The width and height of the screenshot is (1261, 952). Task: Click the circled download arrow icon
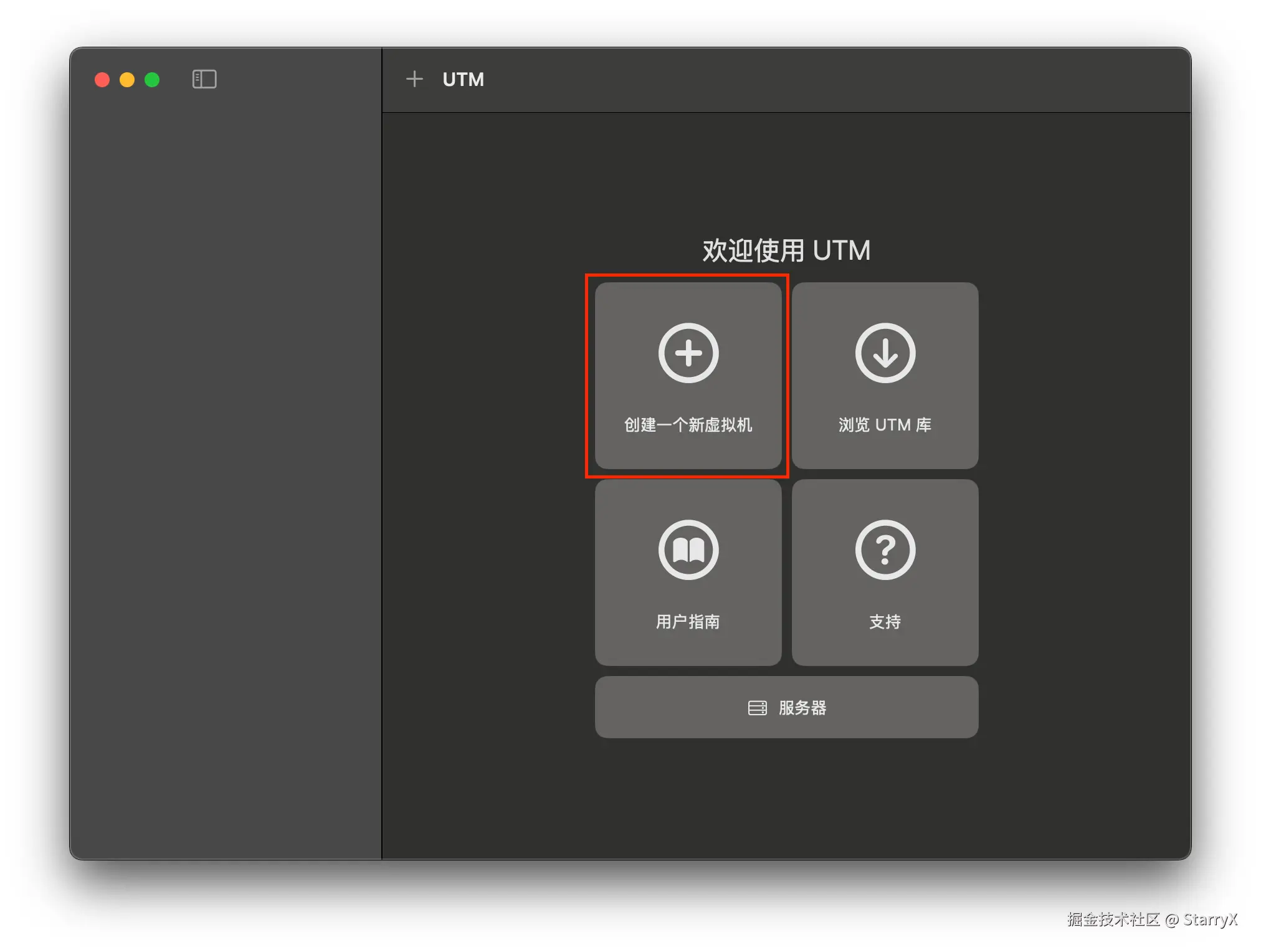pyautogui.click(x=885, y=353)
